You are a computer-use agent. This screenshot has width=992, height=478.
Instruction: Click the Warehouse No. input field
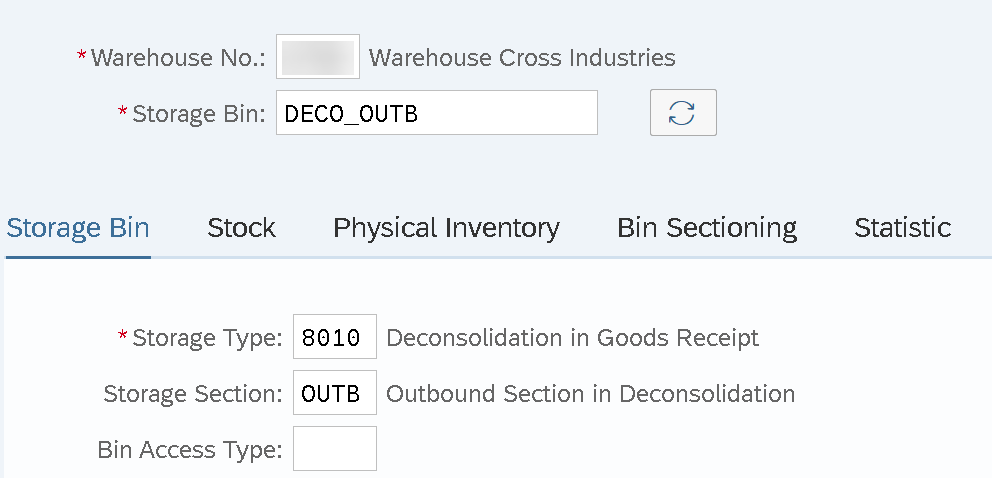pos(318,57)
